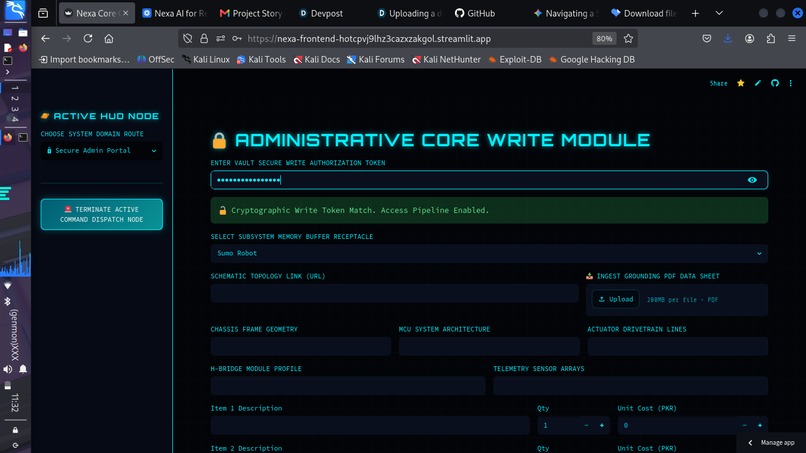806x453 pixels.
Task: Click the star favorite icon in app header
Action: pos(741,83)
